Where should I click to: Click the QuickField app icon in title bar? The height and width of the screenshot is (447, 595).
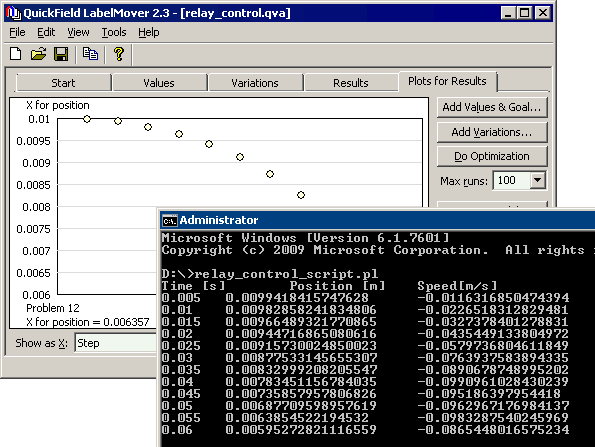tap(13, 13)
